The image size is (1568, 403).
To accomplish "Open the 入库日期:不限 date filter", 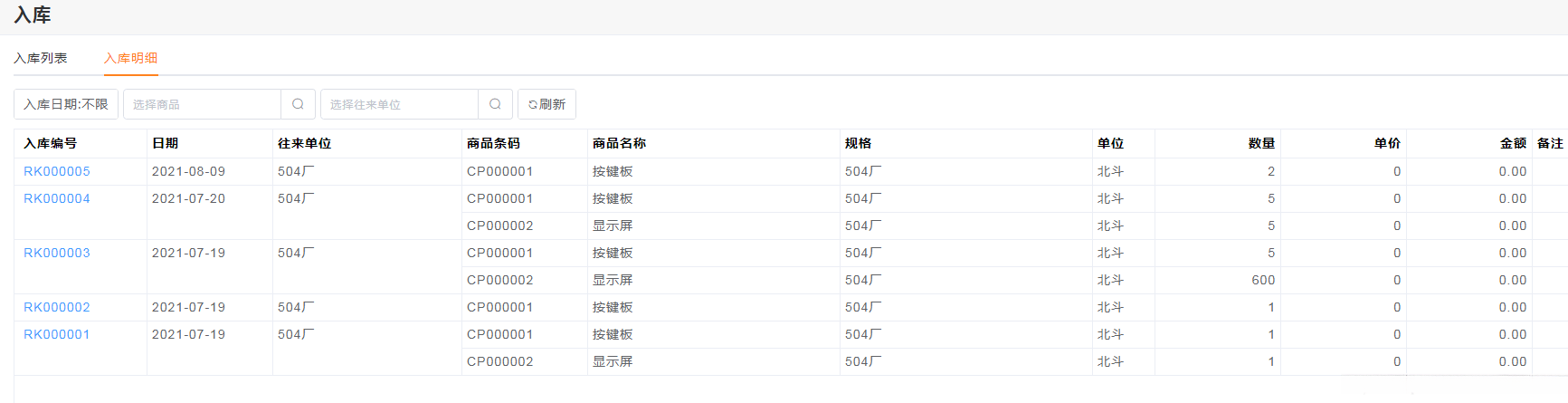I will 66,104.
